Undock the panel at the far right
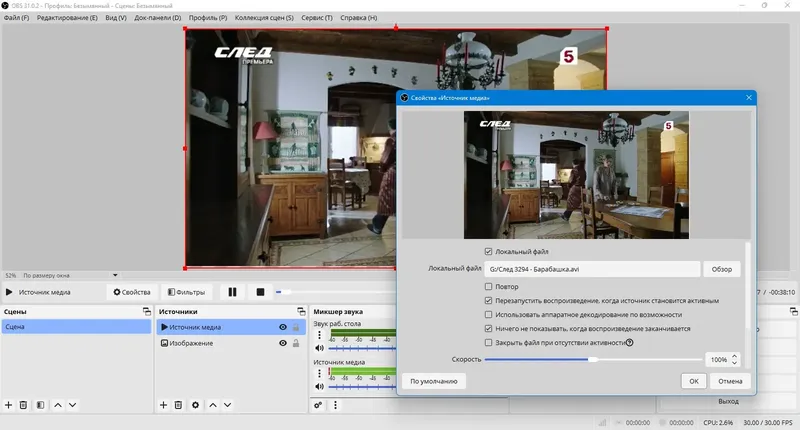 793,311
